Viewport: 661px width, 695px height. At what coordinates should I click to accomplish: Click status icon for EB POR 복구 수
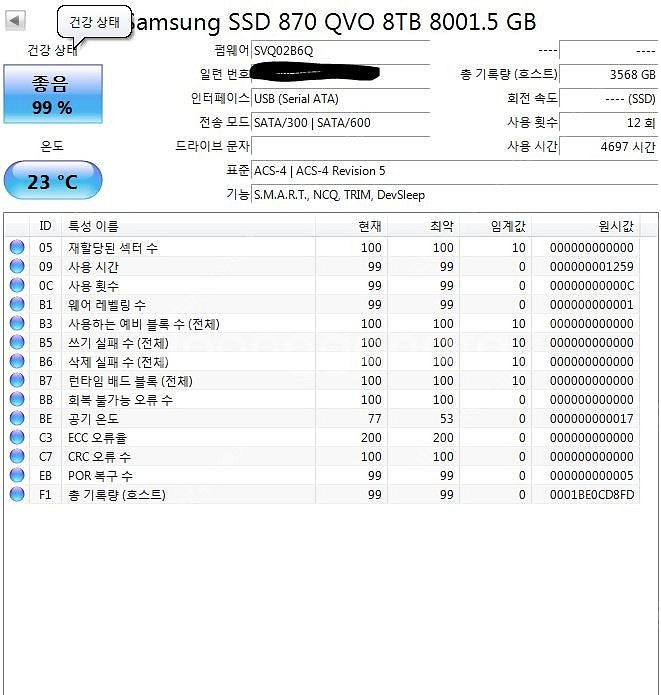click(x=17, y=475)
